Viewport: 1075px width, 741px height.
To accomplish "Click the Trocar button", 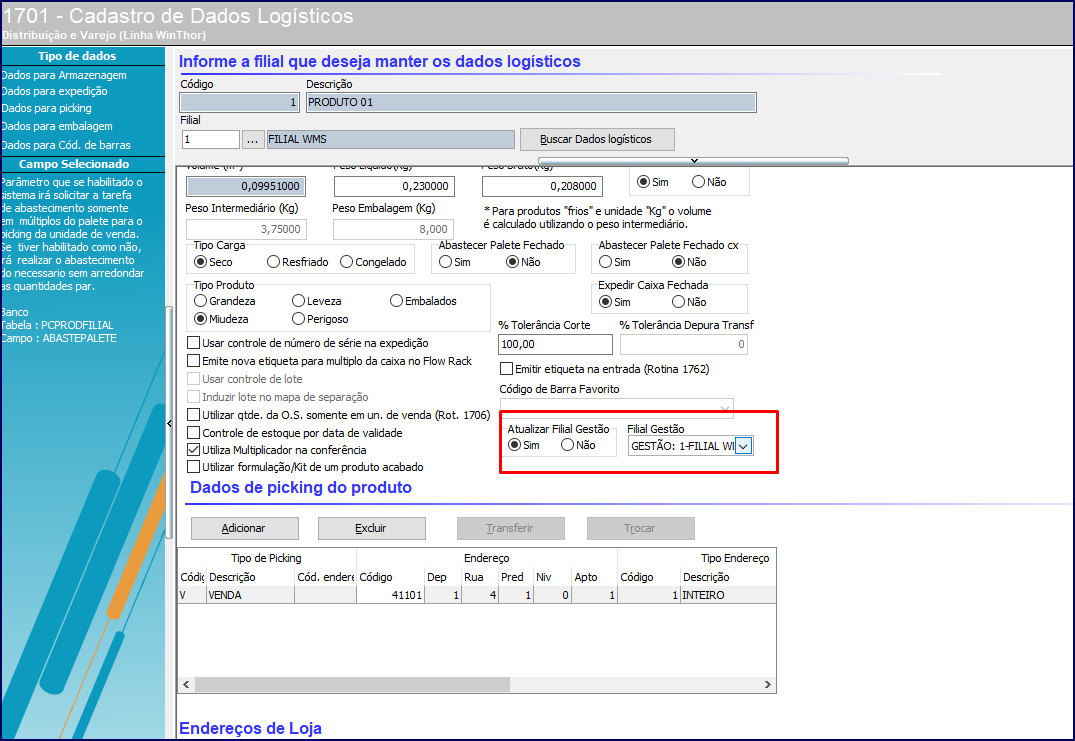I will pos(640,529).
